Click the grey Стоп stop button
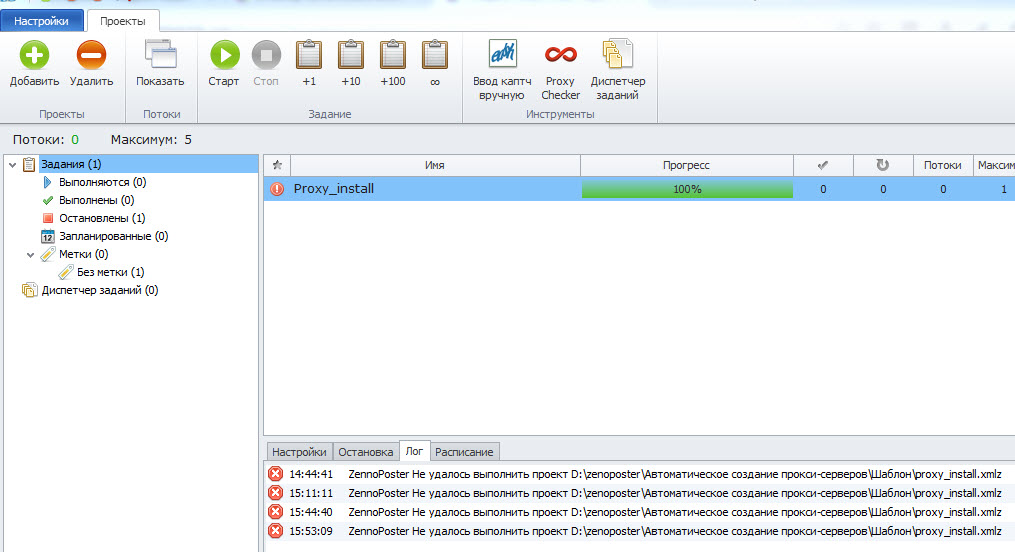The height and width of the screenshot is (552, 1015). coord(266,55)
